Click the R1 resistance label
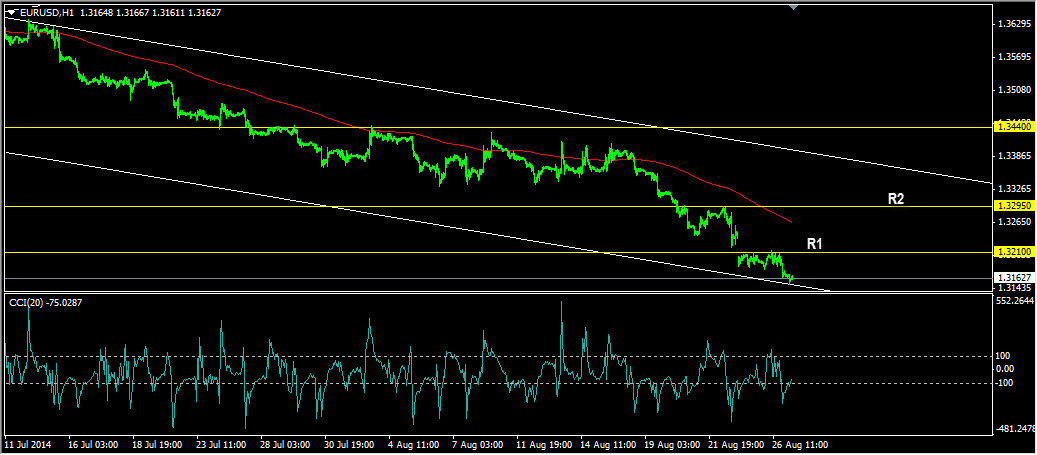 814,244
